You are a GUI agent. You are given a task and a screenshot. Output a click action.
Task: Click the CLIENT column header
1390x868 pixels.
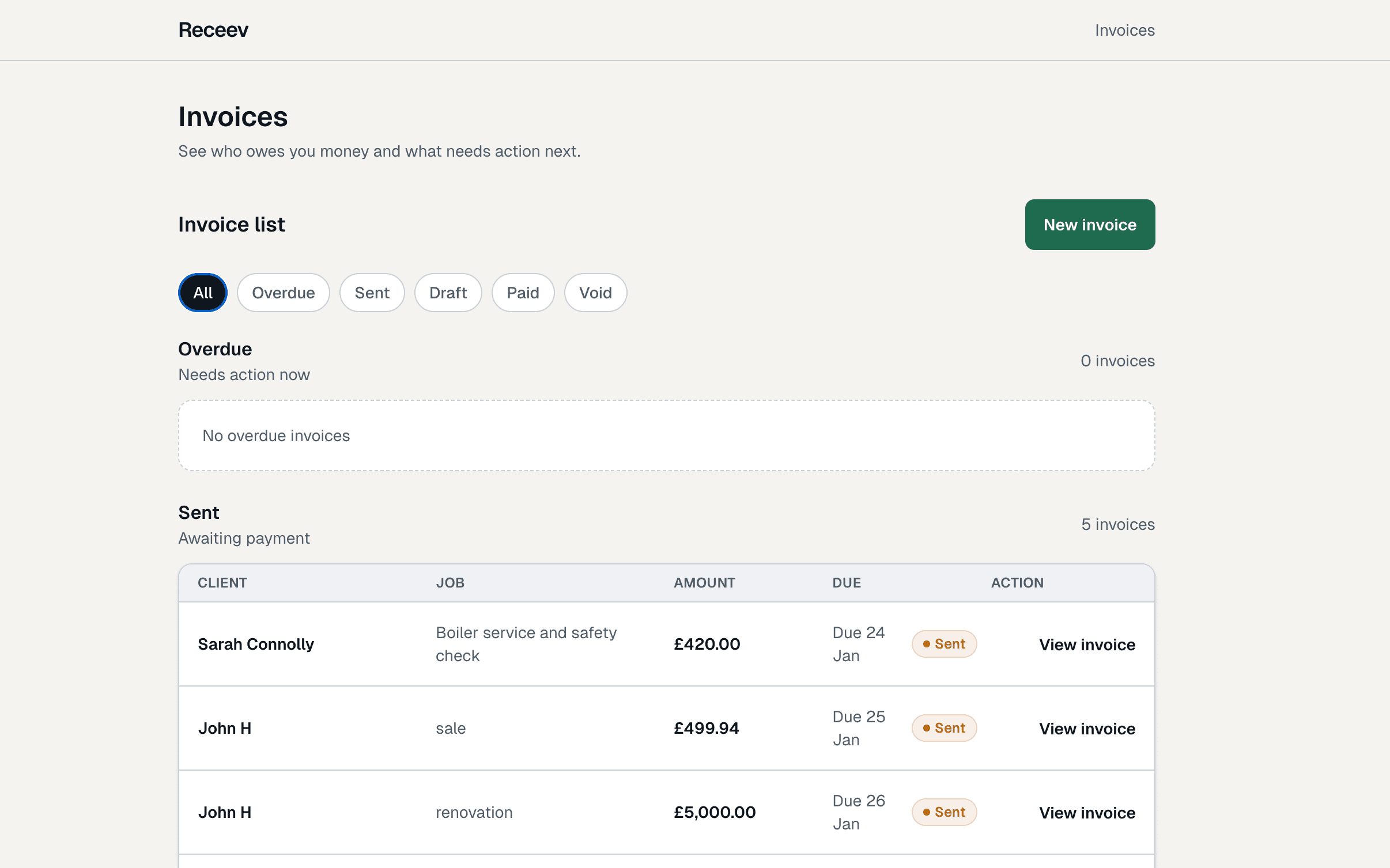222,582
